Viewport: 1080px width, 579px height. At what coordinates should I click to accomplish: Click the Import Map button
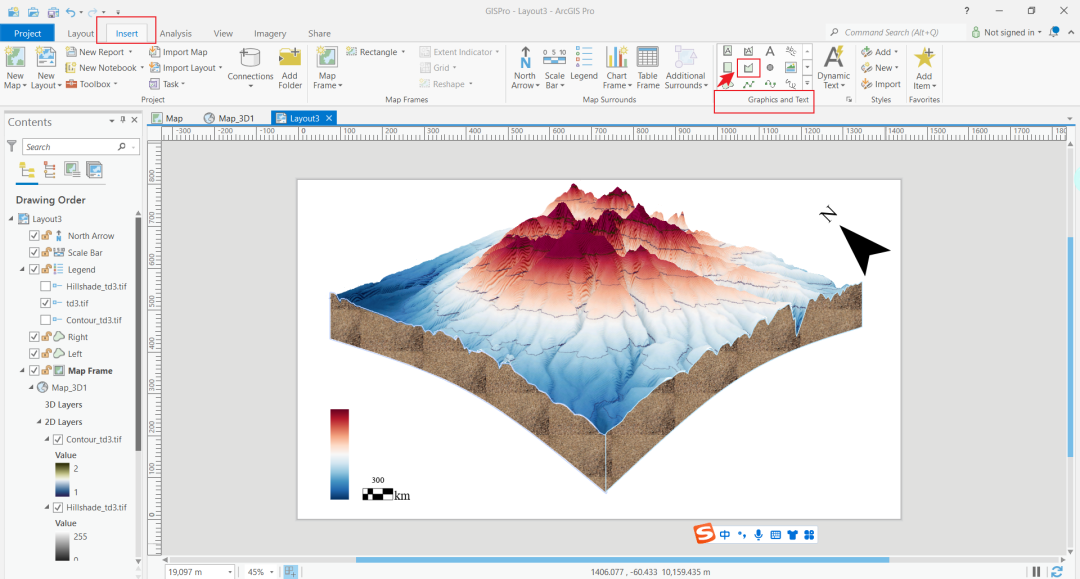[x=178, y=52]
